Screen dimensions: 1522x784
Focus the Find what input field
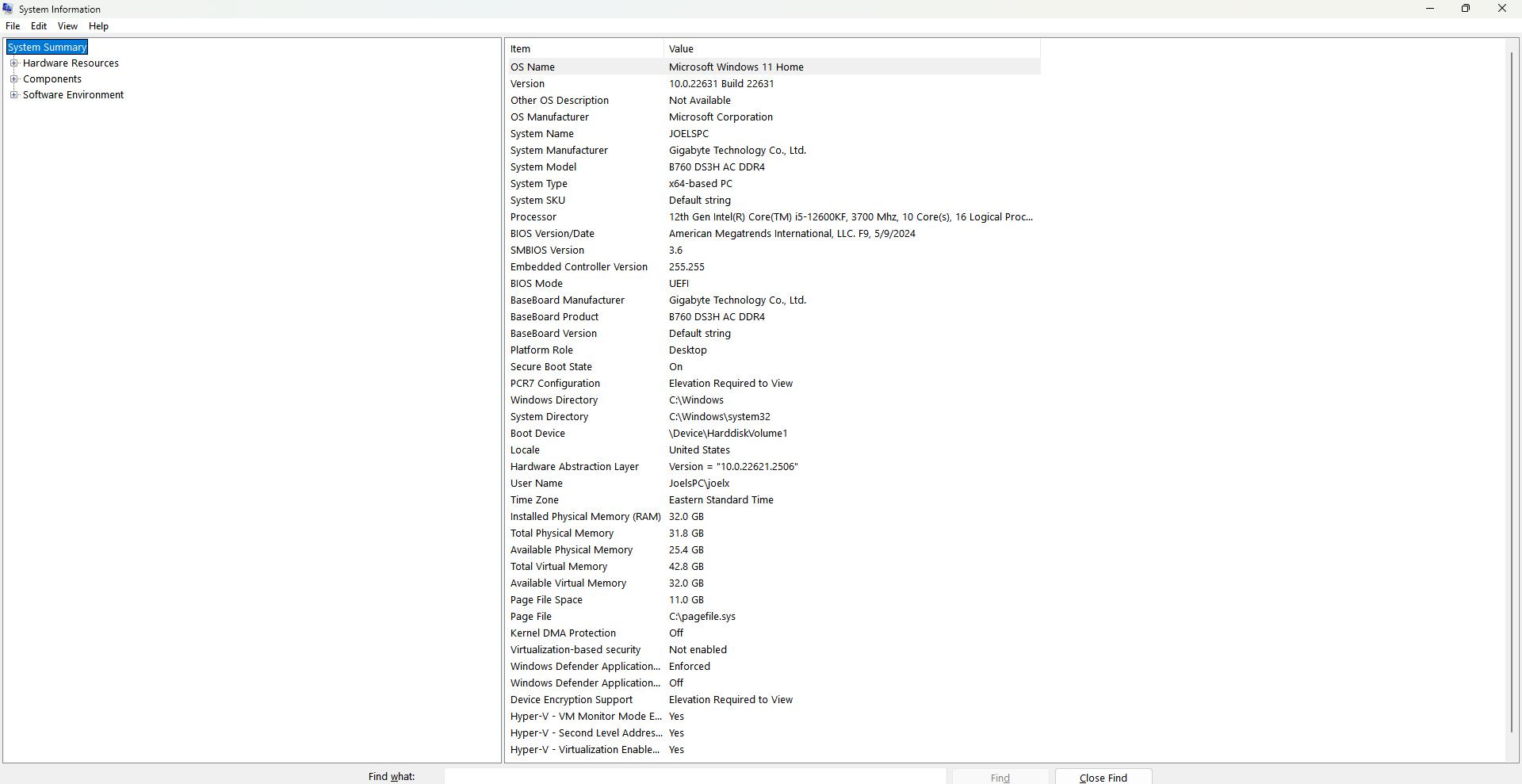(x=695, y=777)
